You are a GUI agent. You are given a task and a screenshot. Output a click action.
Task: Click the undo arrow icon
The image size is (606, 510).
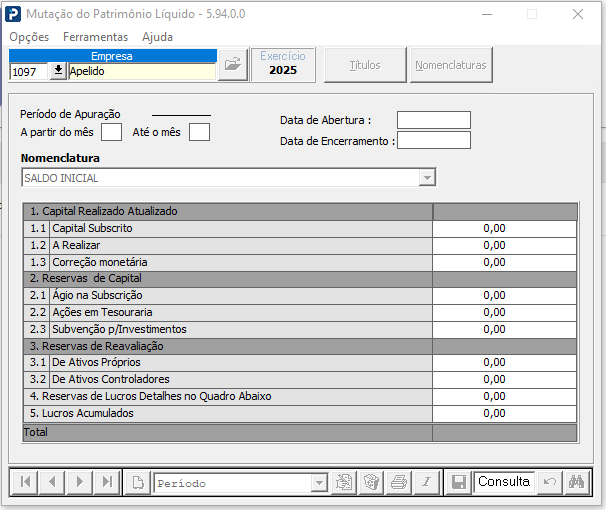[x=548, y=482]
